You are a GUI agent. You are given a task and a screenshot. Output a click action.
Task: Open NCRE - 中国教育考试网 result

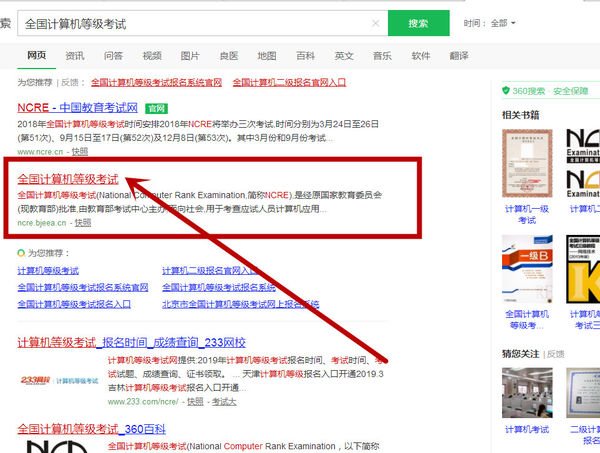(x=78, y=108)
